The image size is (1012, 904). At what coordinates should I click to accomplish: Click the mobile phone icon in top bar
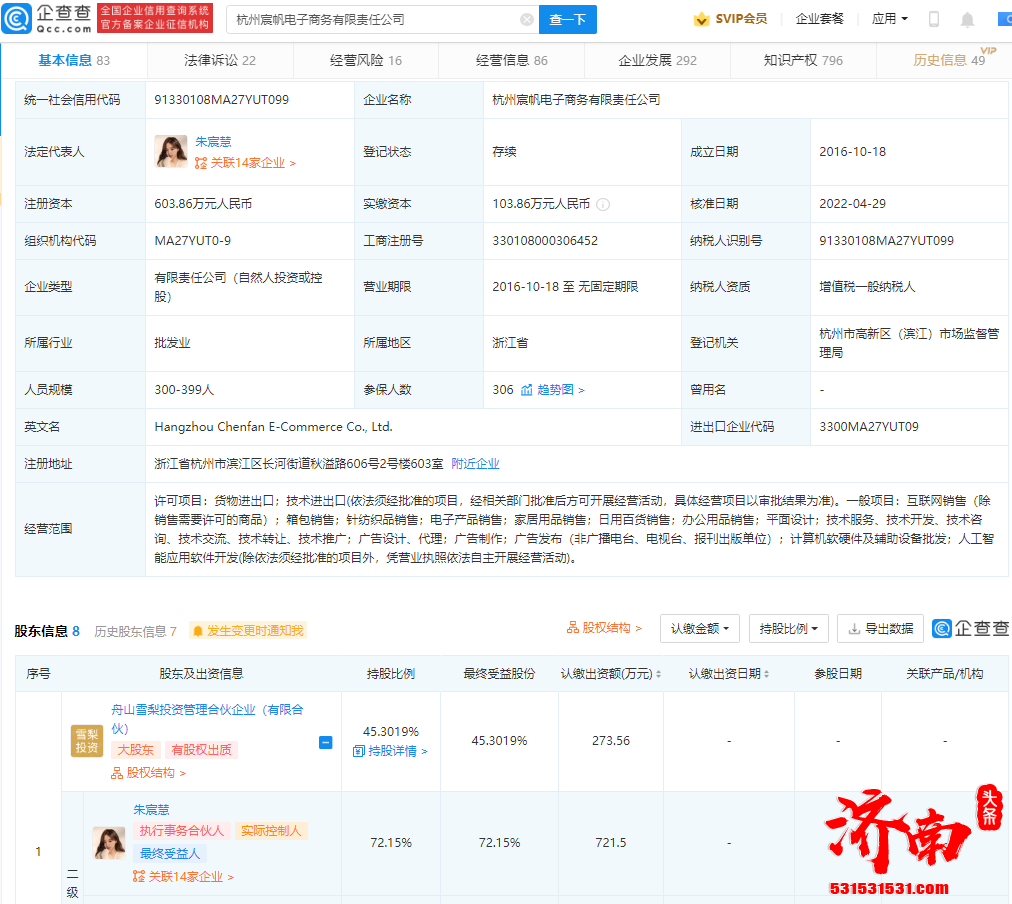coord(932,19)
